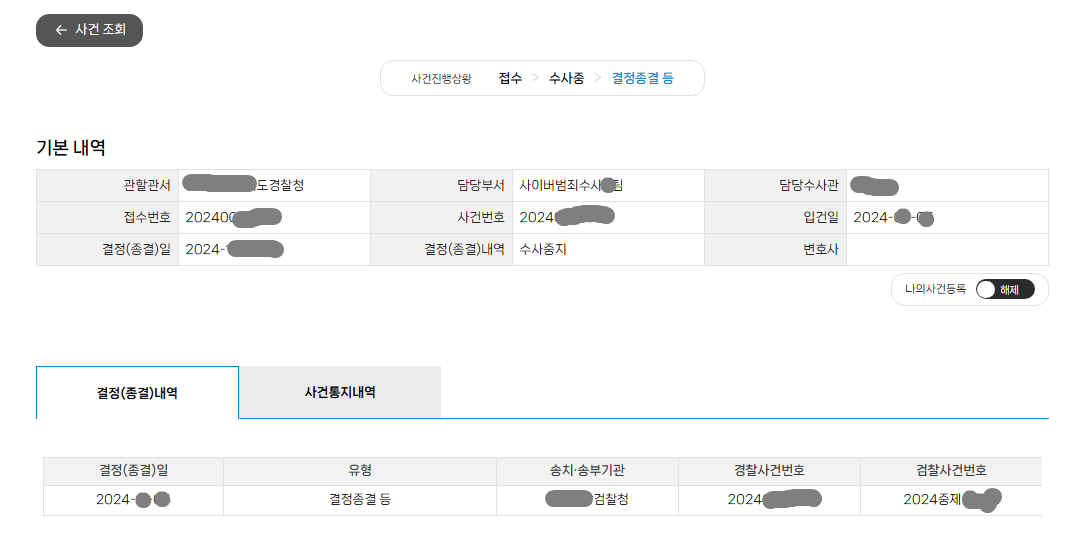Click the 사이버범죄수사 department value

571,185
